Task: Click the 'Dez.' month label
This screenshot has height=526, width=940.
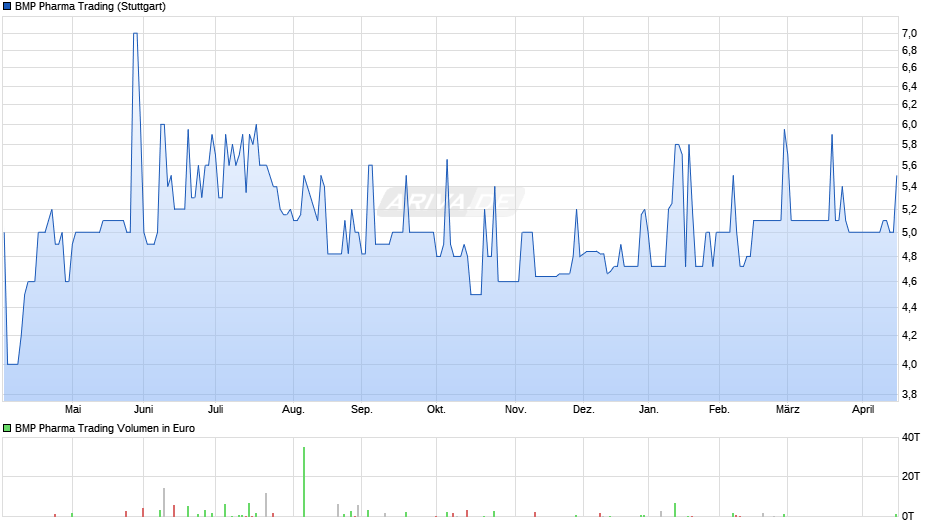Action: 583,409
